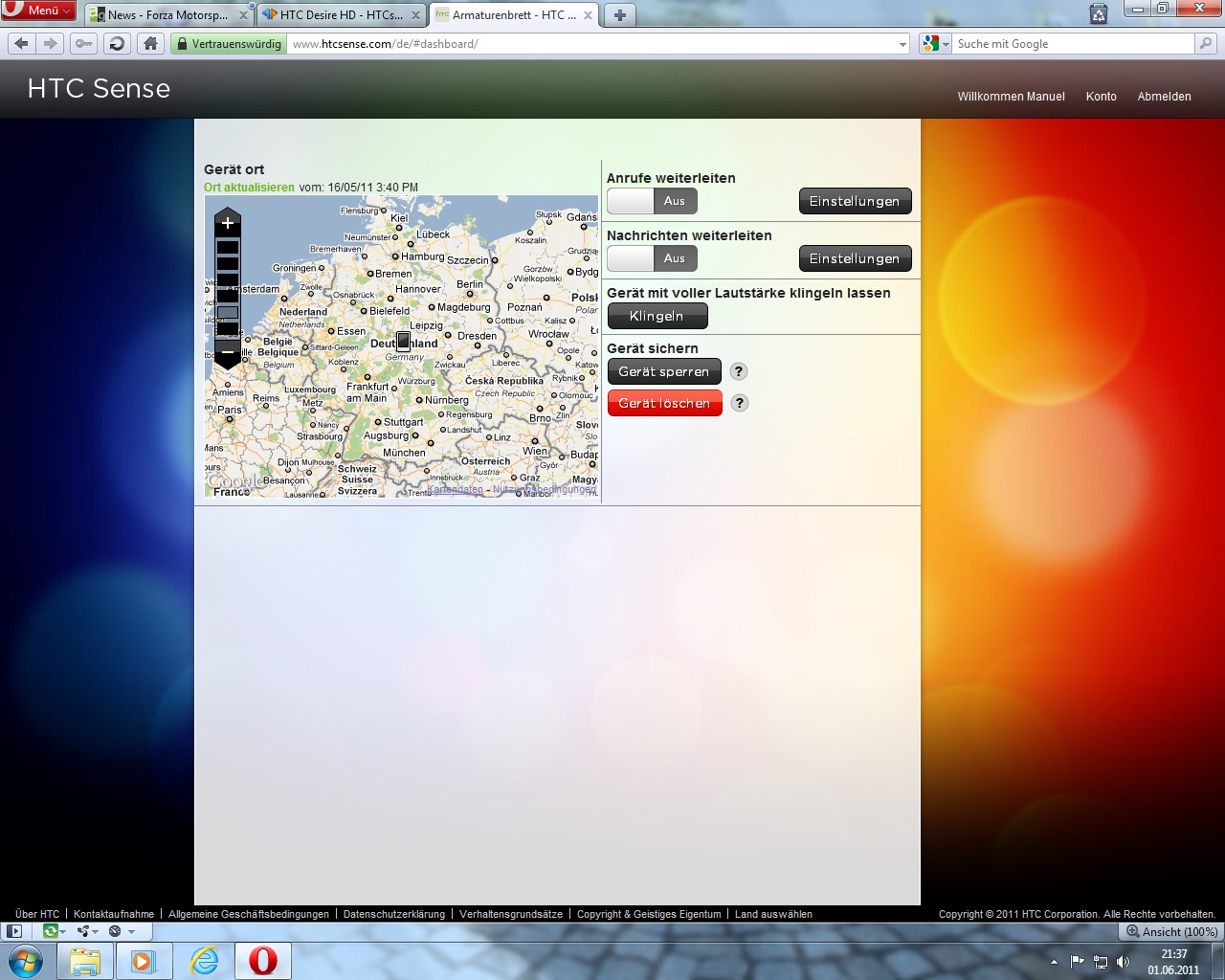Expand the address bar history dropdown
The image size is (1225, 980).
pyautogui.click(x=902, y=44)
